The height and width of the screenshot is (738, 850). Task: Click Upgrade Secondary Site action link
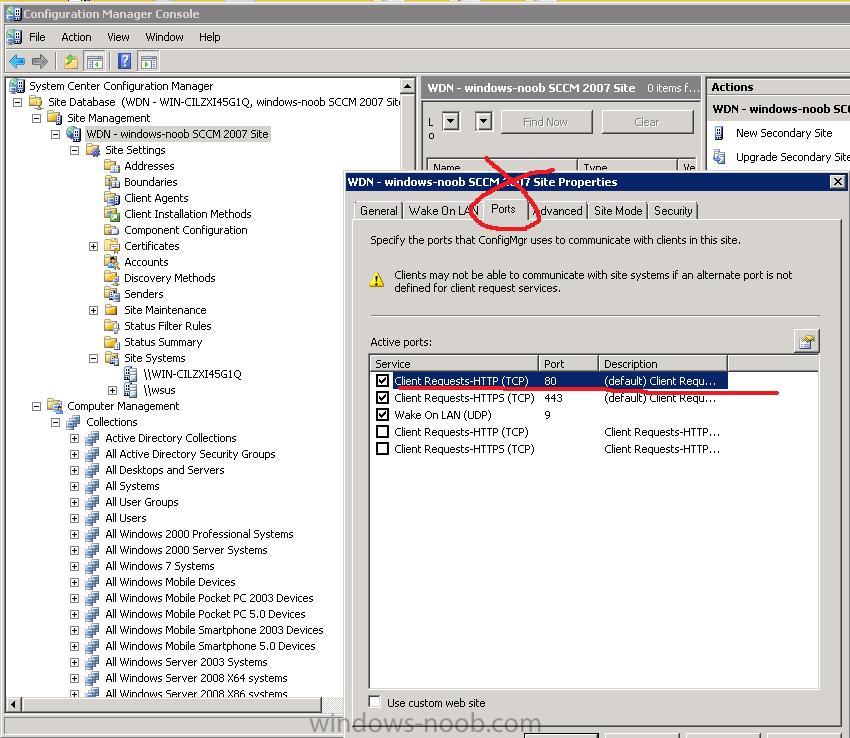793,157
